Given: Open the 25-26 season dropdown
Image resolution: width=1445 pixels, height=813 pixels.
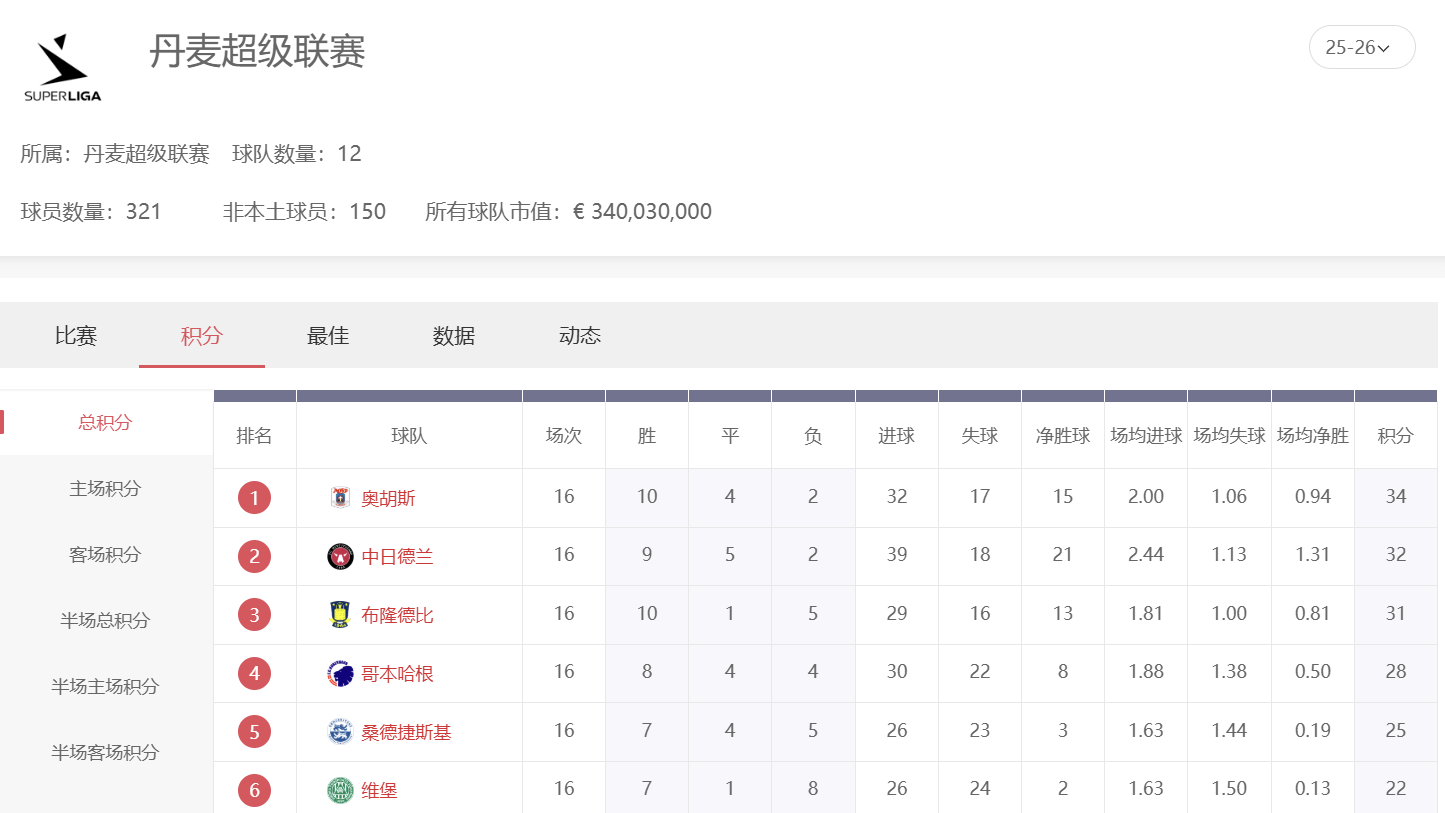Looking at the screenshot, I should [1362, 46].
